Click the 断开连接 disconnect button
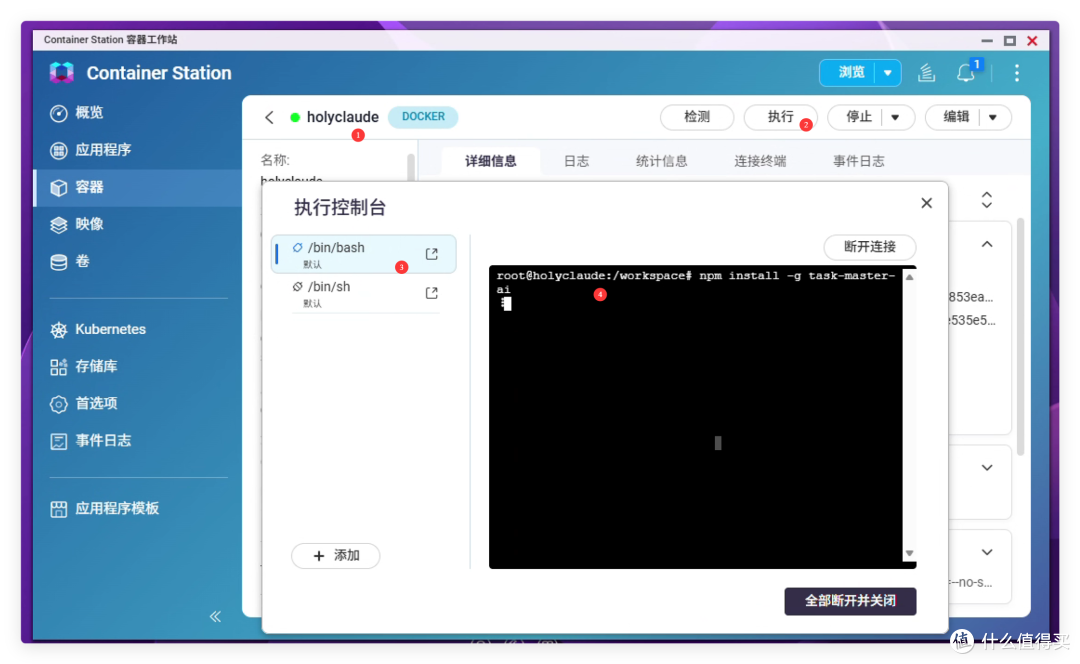Screen dimensions: 1080x664 coord(870,247)
